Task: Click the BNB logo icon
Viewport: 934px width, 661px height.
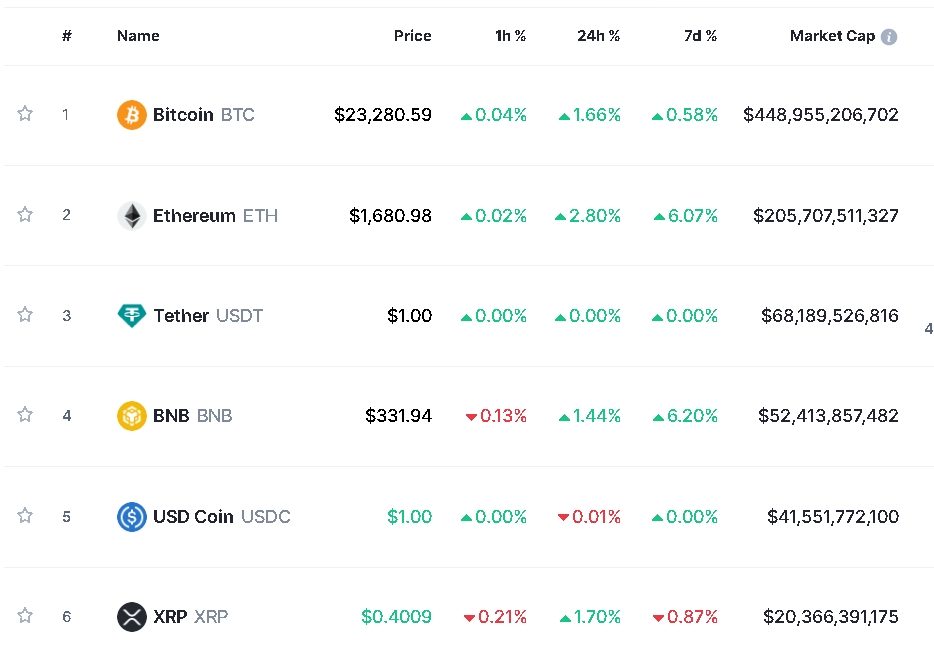Action: point(132,415)
